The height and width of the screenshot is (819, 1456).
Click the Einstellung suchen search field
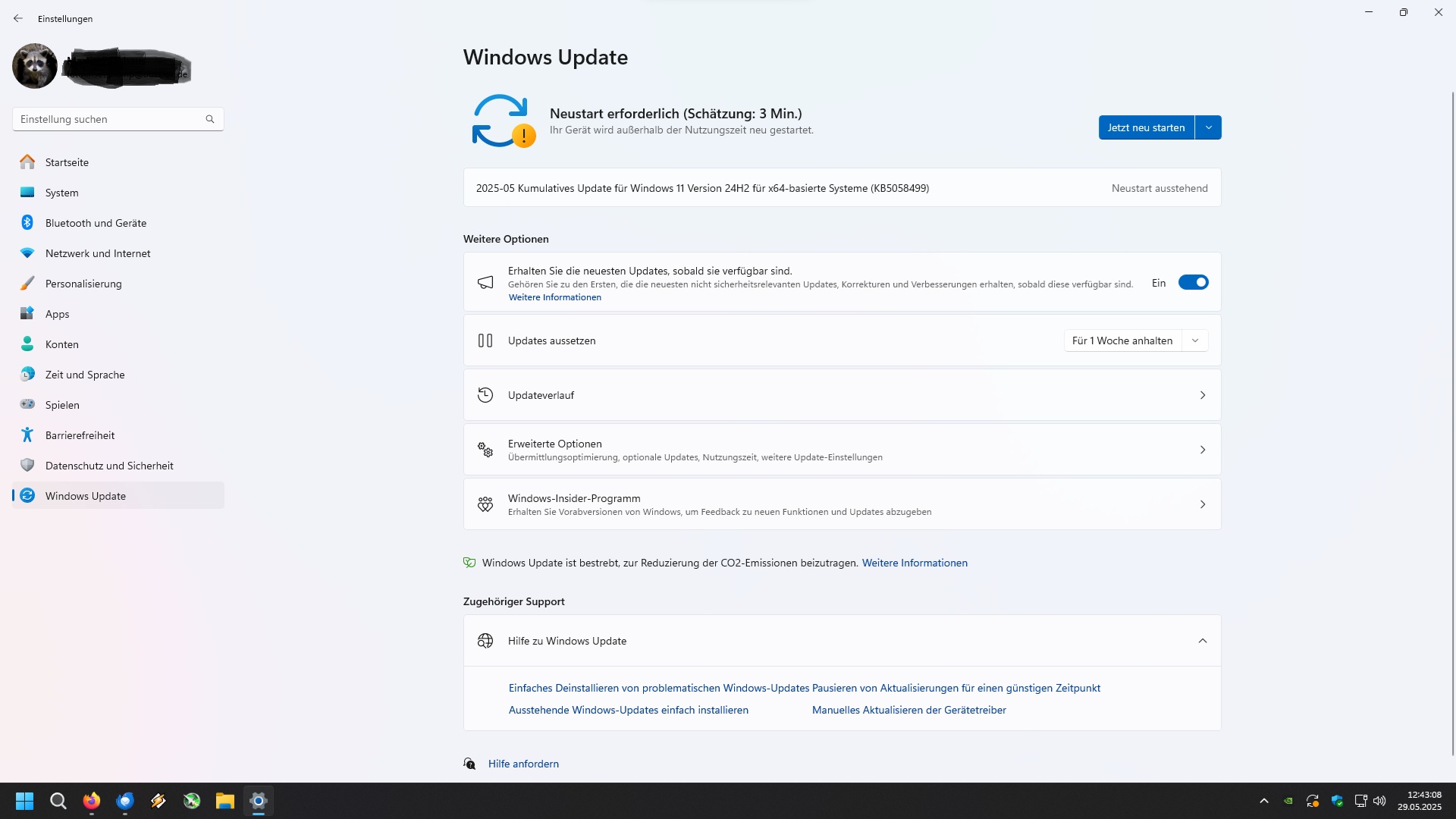click(x=118, y=119)
